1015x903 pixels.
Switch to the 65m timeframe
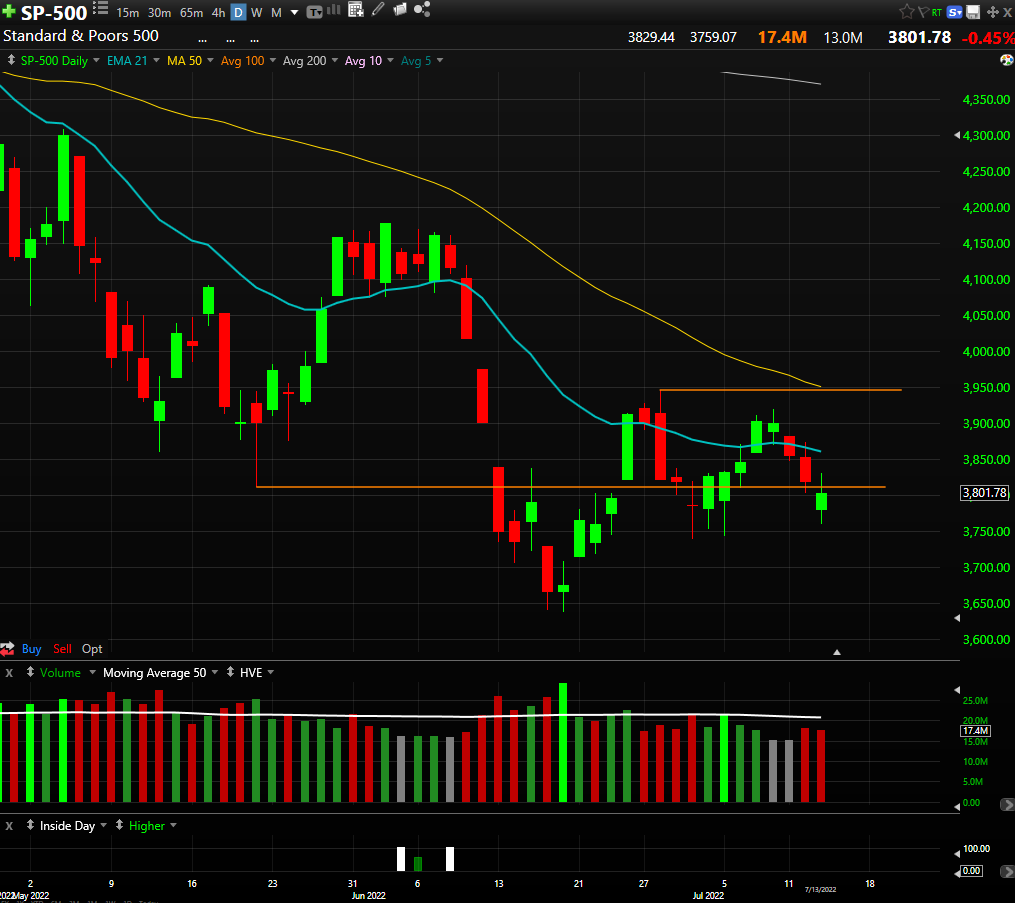[x=191, y=12]
